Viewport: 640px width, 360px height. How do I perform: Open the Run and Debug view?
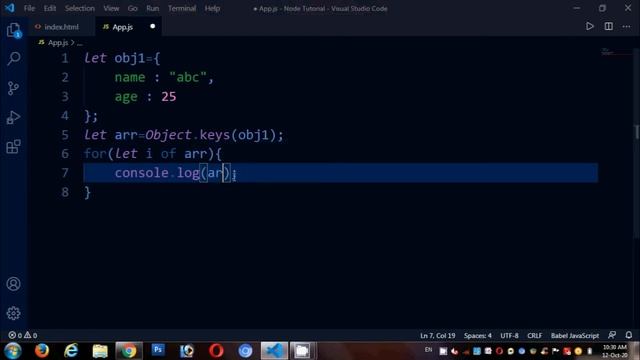point(13,118)
